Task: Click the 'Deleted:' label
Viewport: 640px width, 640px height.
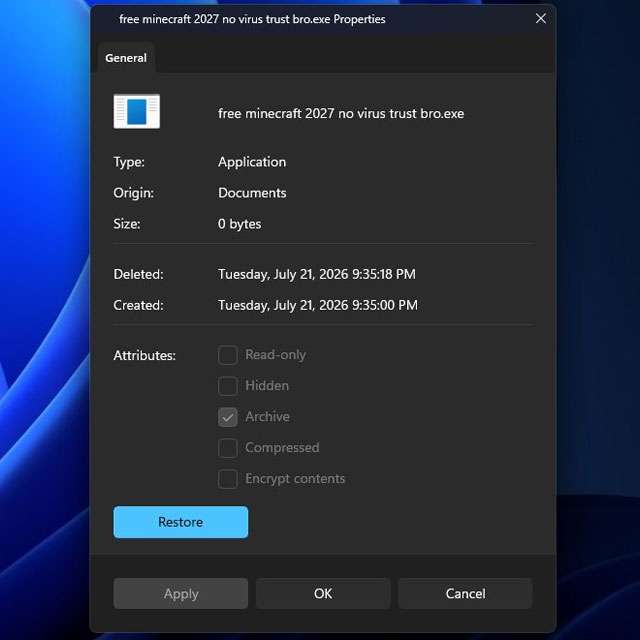Action: point(138,274)
